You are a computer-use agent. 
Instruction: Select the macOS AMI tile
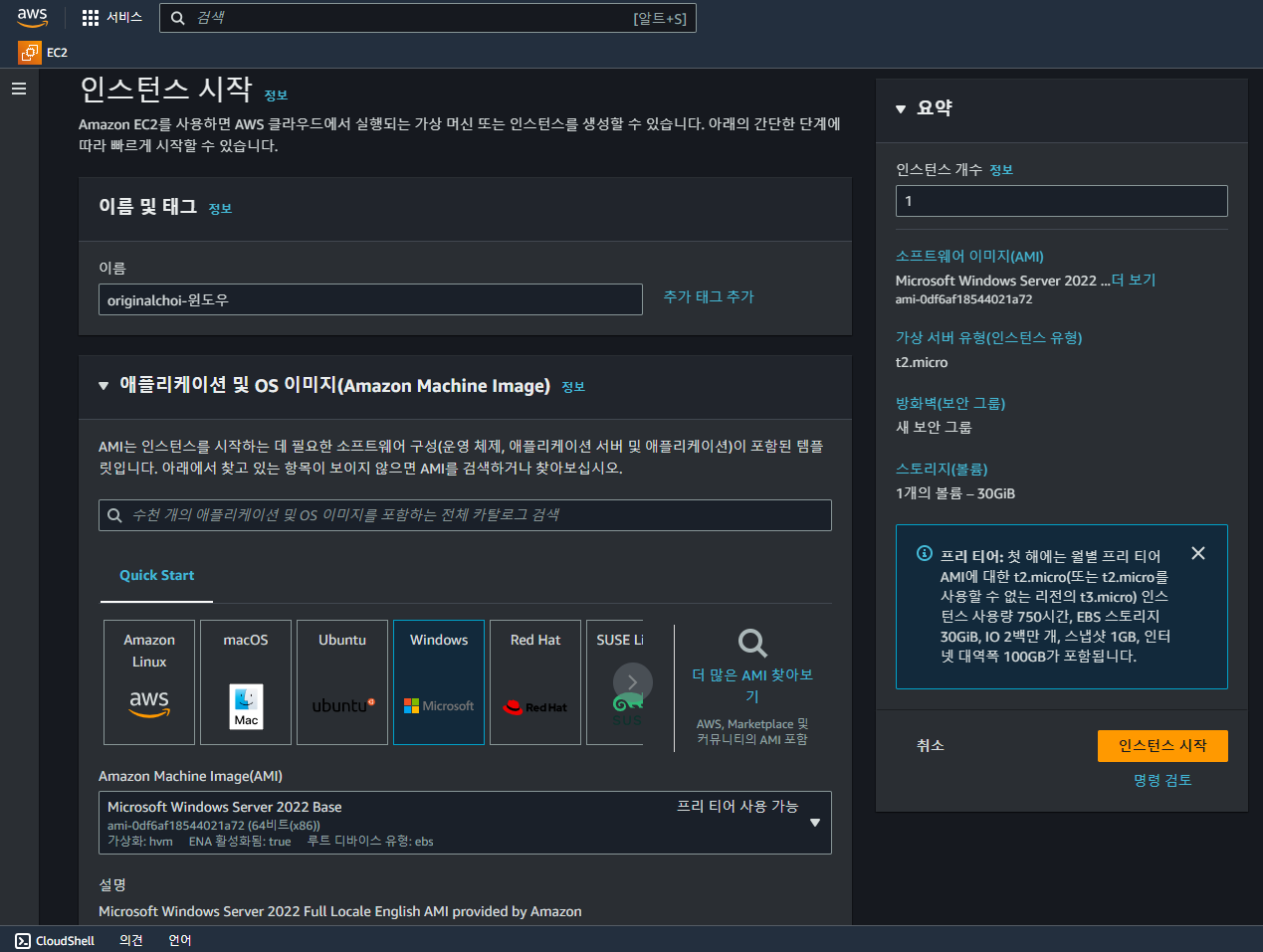pyautogui.click(x=246, y=682)
